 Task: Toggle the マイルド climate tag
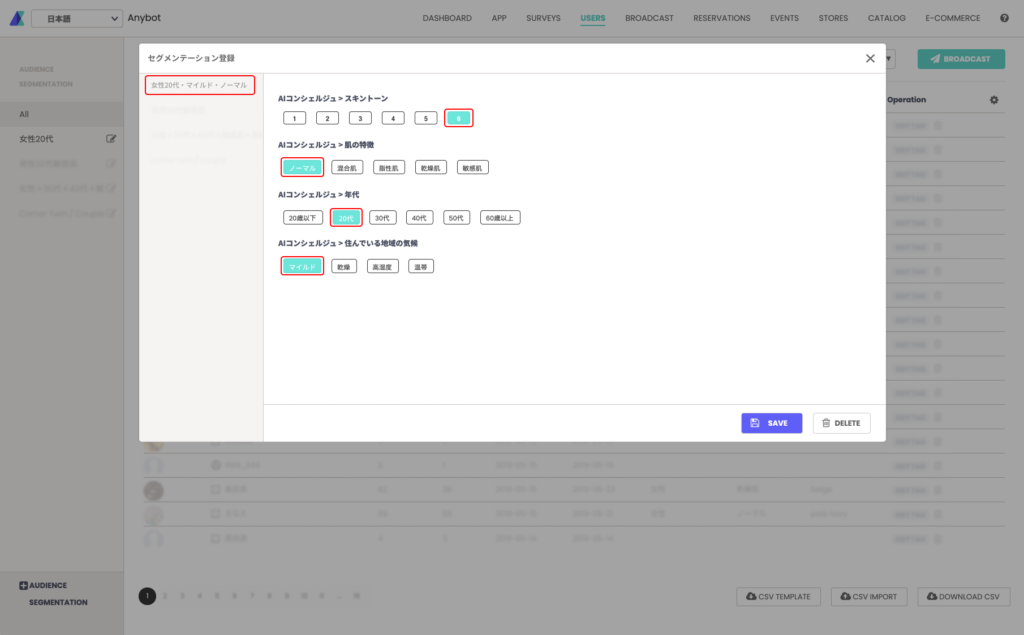[302, 267]
